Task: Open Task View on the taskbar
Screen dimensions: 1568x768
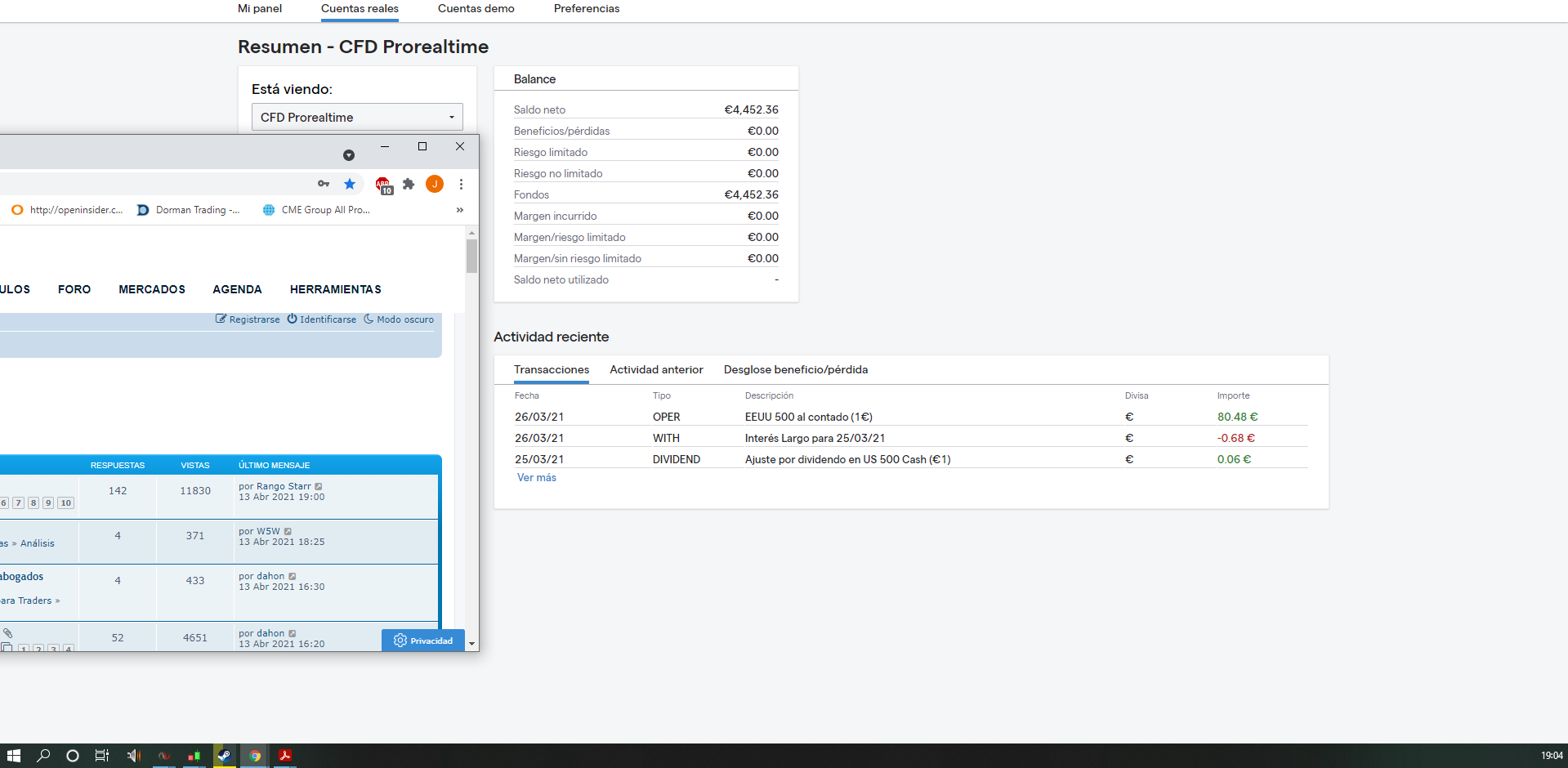Action: point(102,756)
